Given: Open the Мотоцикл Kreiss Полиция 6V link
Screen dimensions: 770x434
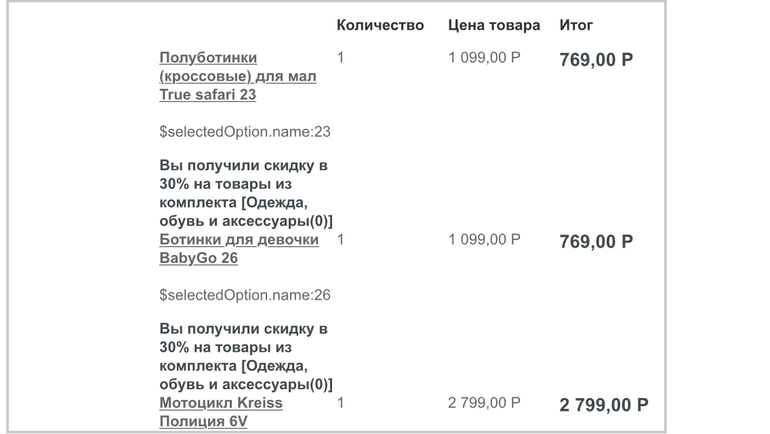Looking at the screenshot, I should tap(221, 412).
